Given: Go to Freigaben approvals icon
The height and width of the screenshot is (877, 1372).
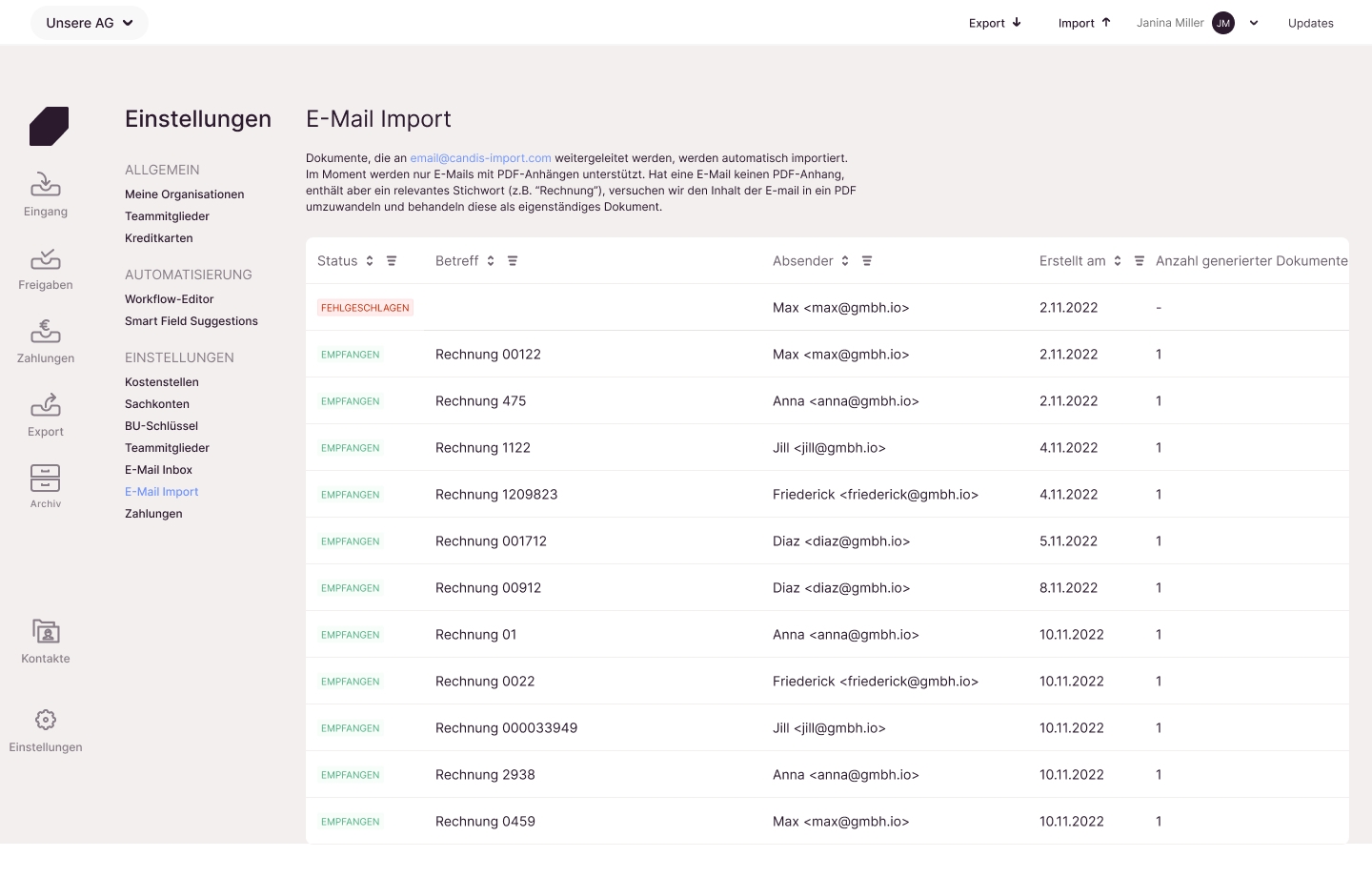Looking at the screenshot, I should click(46, 259).
